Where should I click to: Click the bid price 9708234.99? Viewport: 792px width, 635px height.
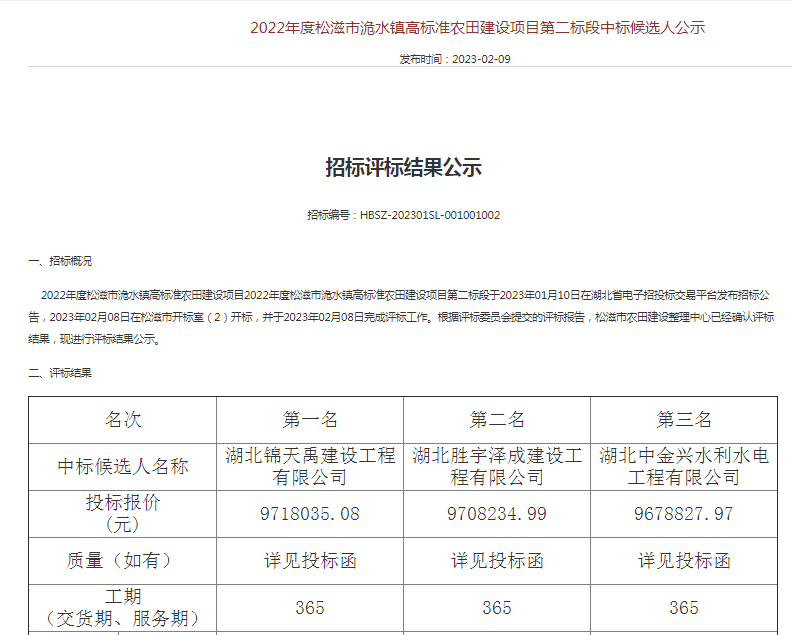[x=497, y=514]
